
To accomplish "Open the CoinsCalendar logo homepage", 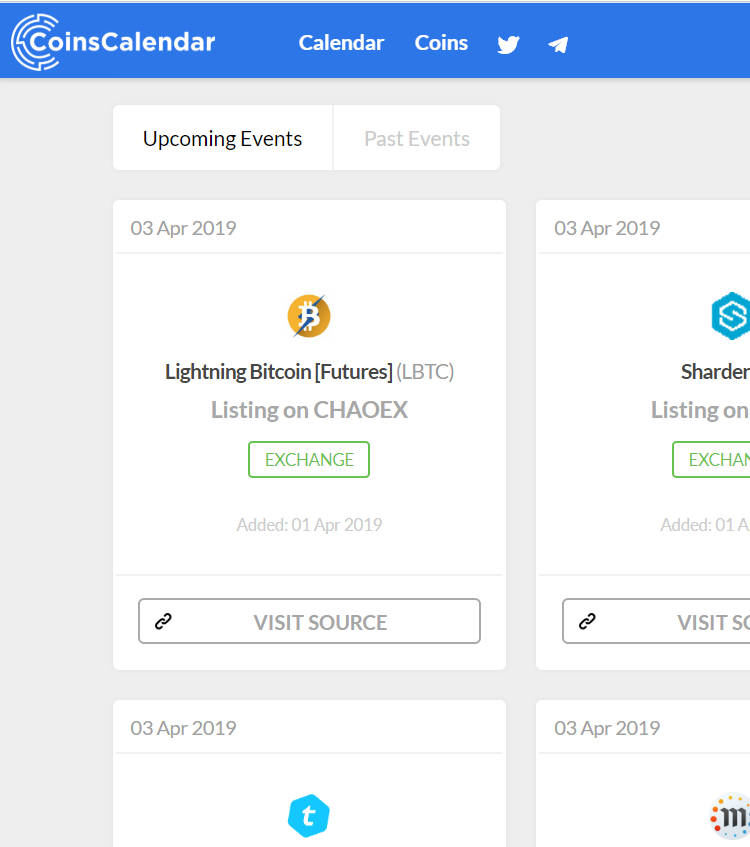I will pyautogui.click(x=113, y=42).
